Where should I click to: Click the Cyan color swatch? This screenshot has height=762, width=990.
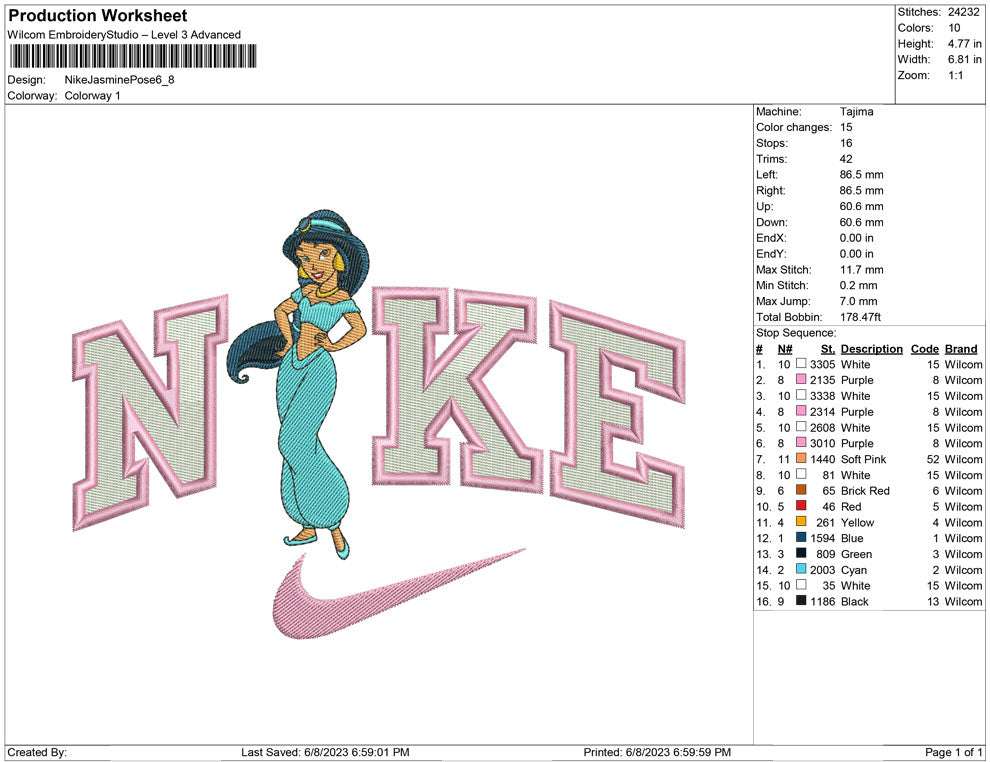801,569
